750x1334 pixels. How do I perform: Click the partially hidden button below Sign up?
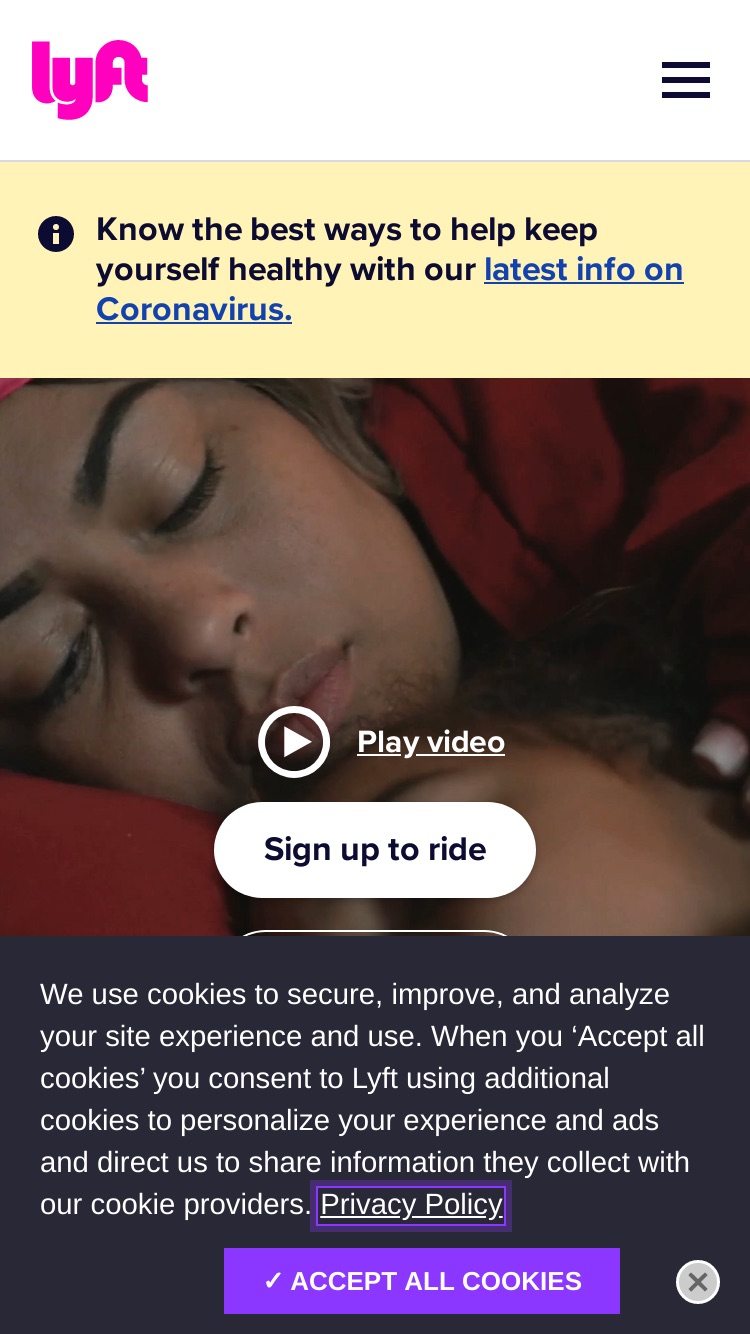375,933
